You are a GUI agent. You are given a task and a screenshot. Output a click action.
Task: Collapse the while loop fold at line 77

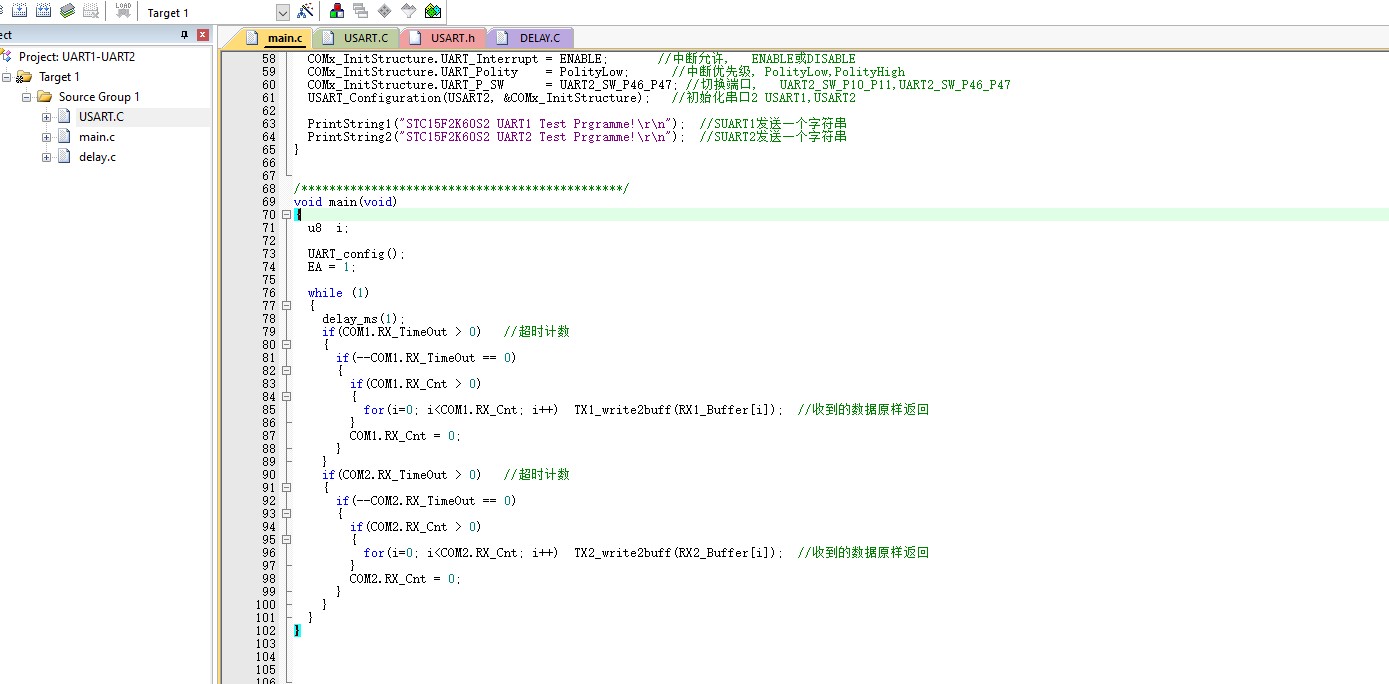[x=287, y=306]
